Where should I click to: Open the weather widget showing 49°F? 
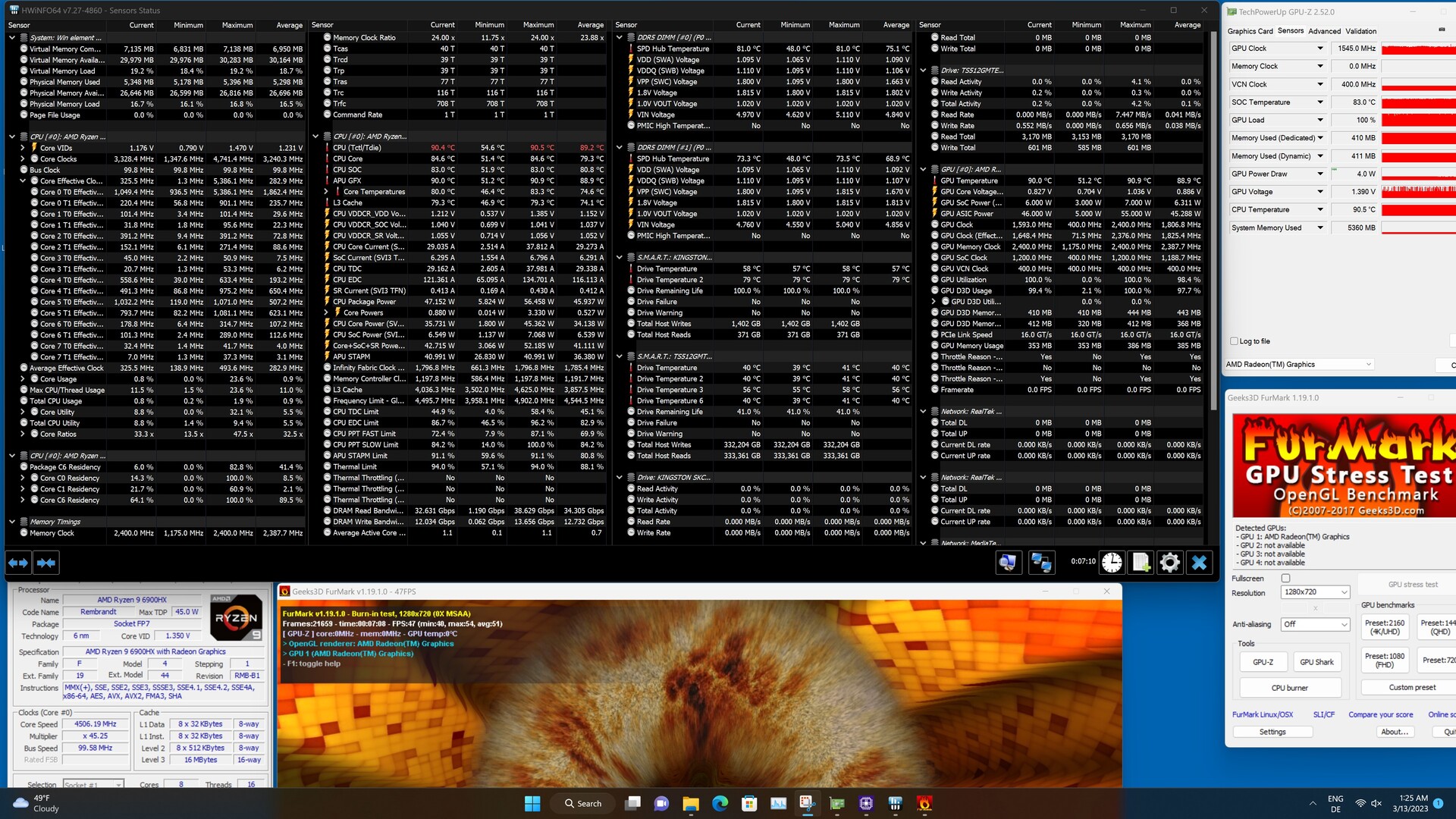click(36, 803)
